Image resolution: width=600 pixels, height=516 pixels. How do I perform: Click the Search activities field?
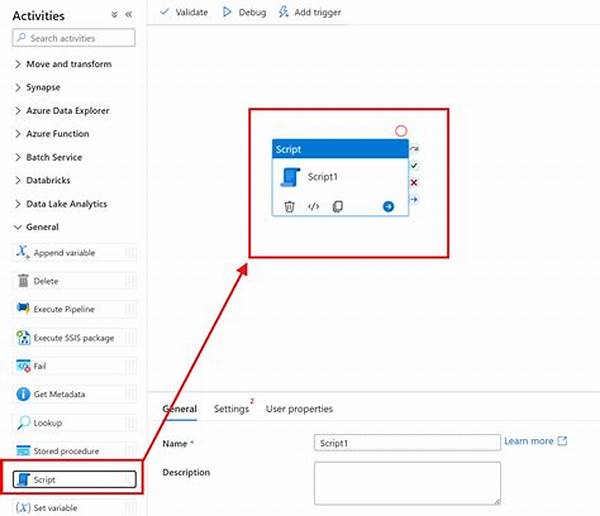tap(75, 38)
